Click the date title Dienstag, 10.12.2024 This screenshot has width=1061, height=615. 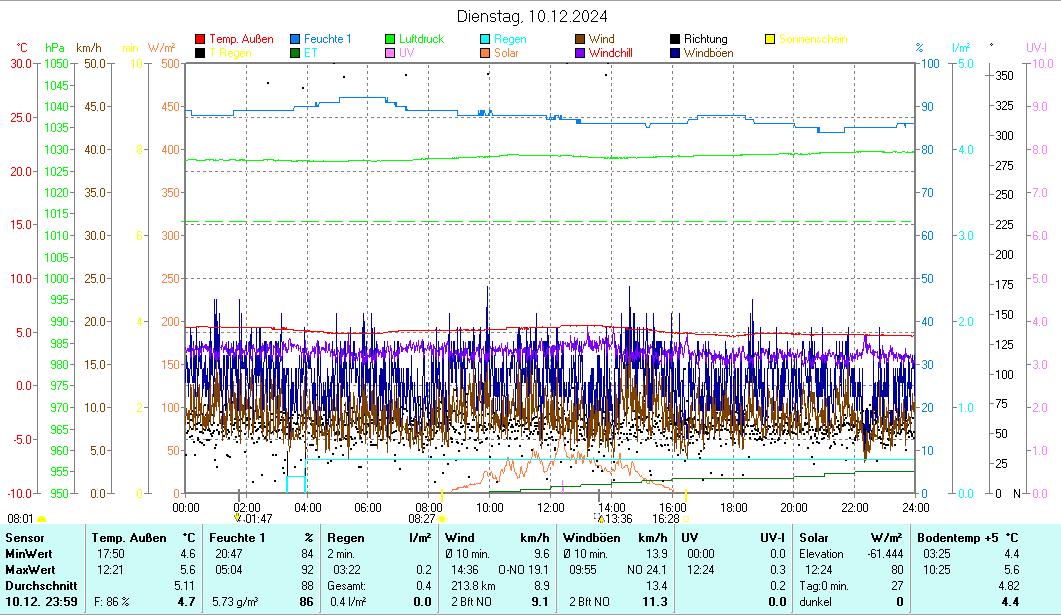[x=531, y=16]
